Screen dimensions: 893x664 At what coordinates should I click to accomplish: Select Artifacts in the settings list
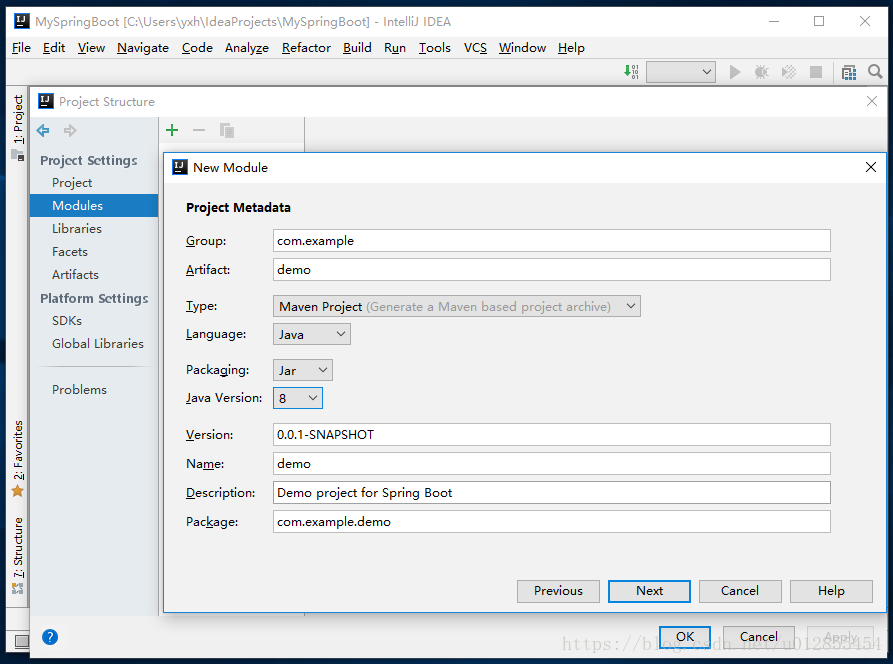click(x=94, y=274)
